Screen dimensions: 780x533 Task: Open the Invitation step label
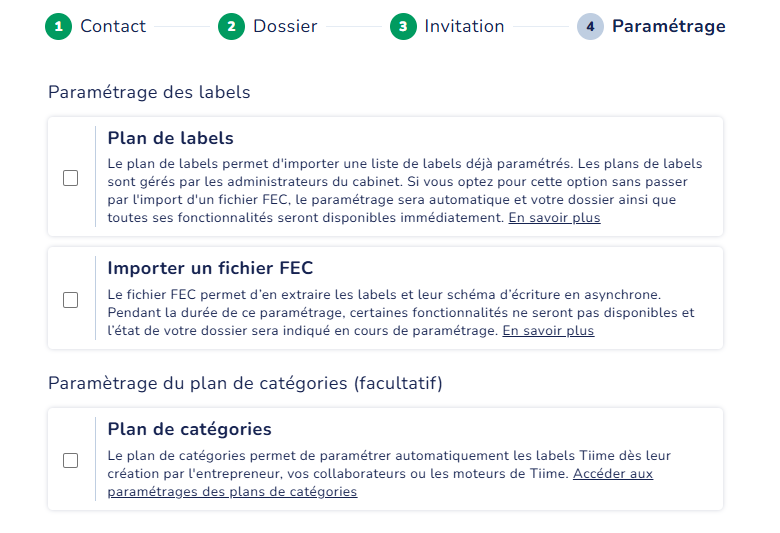tap(464, 27)
